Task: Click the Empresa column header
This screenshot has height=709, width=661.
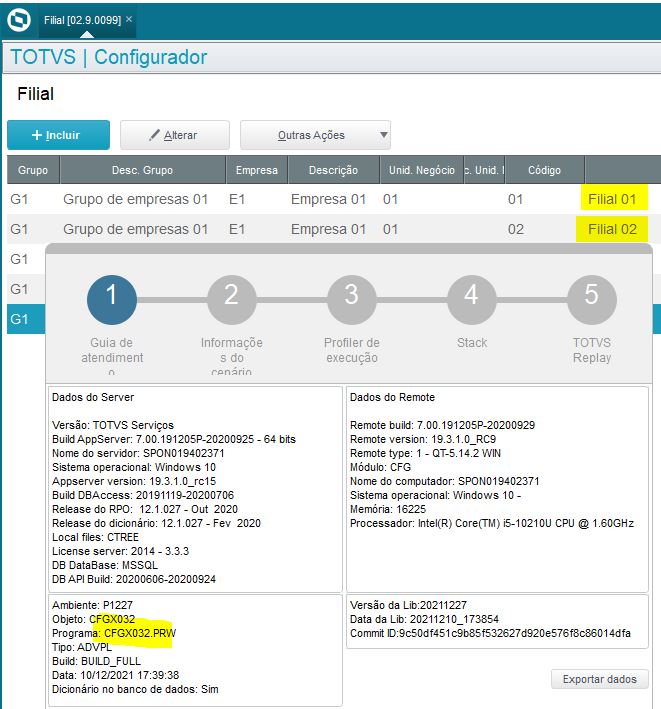Action: (257, 170)
